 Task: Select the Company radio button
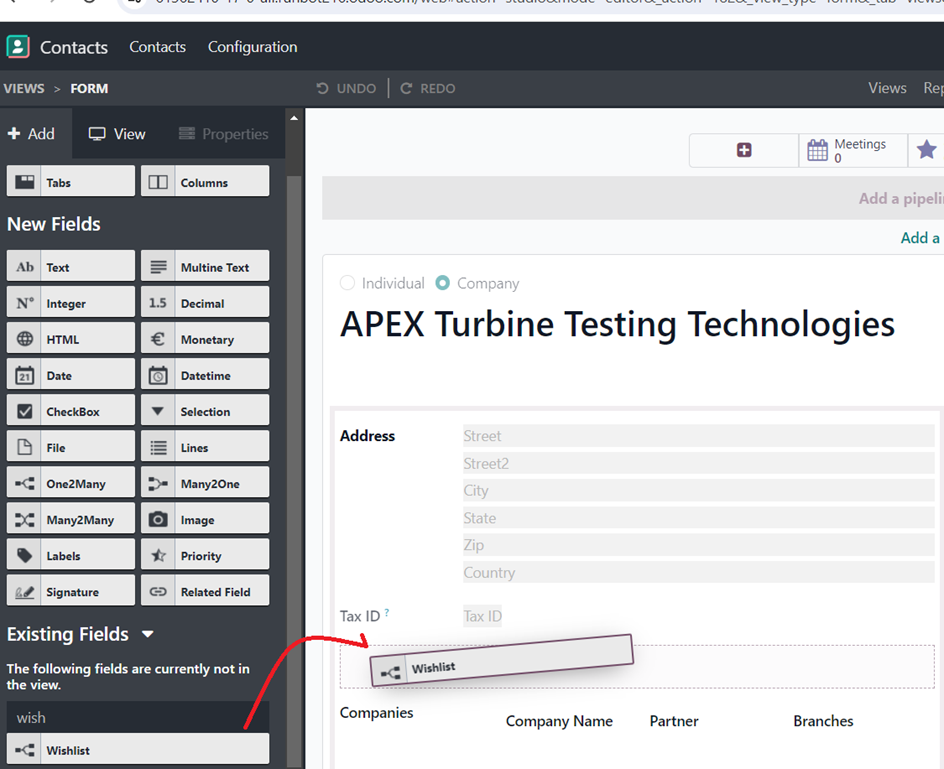tap(442, 282)
